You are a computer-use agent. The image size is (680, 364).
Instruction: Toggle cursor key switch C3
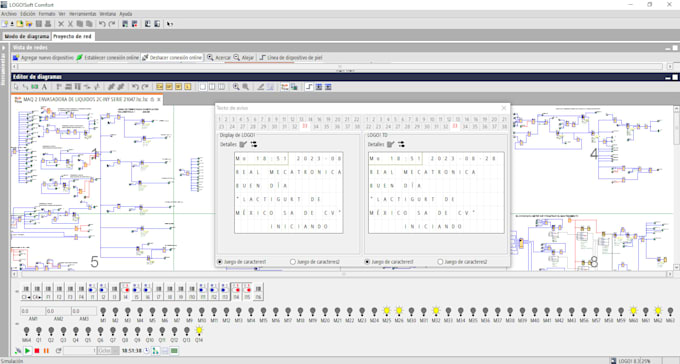pyautogui.click(x=26, y=291)
